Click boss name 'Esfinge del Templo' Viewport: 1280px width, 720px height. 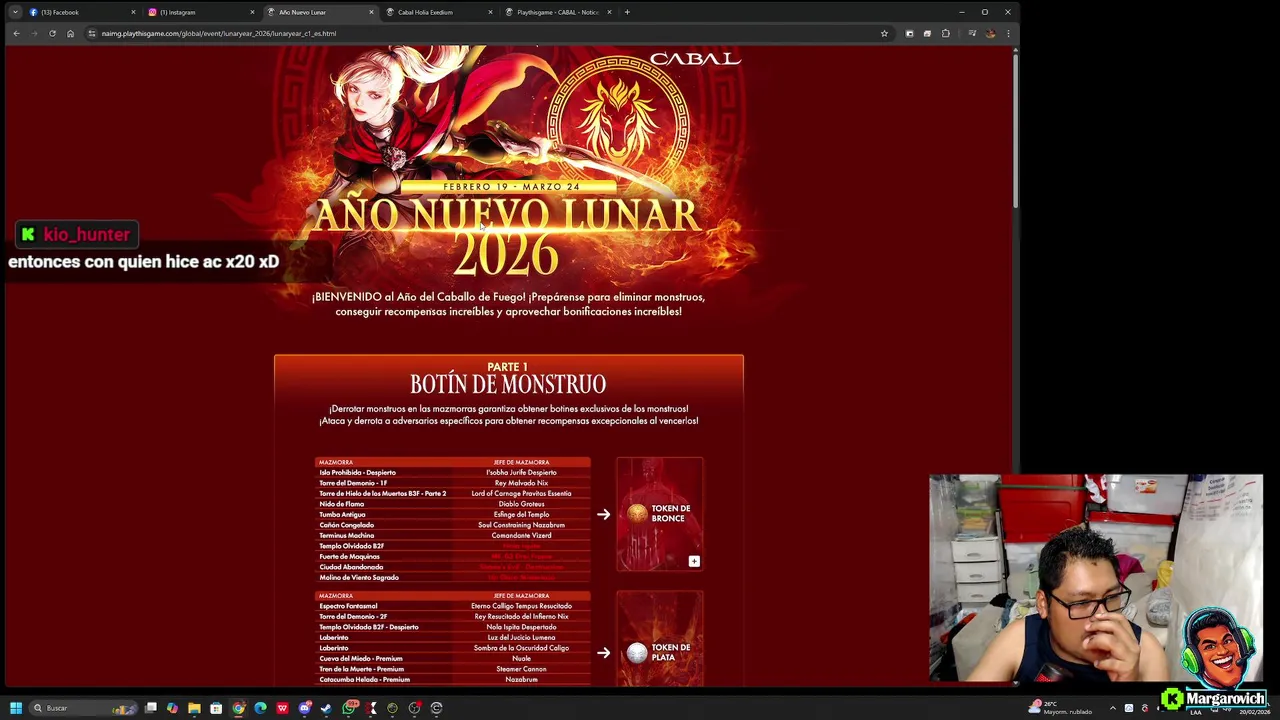(x=521, y=514)
